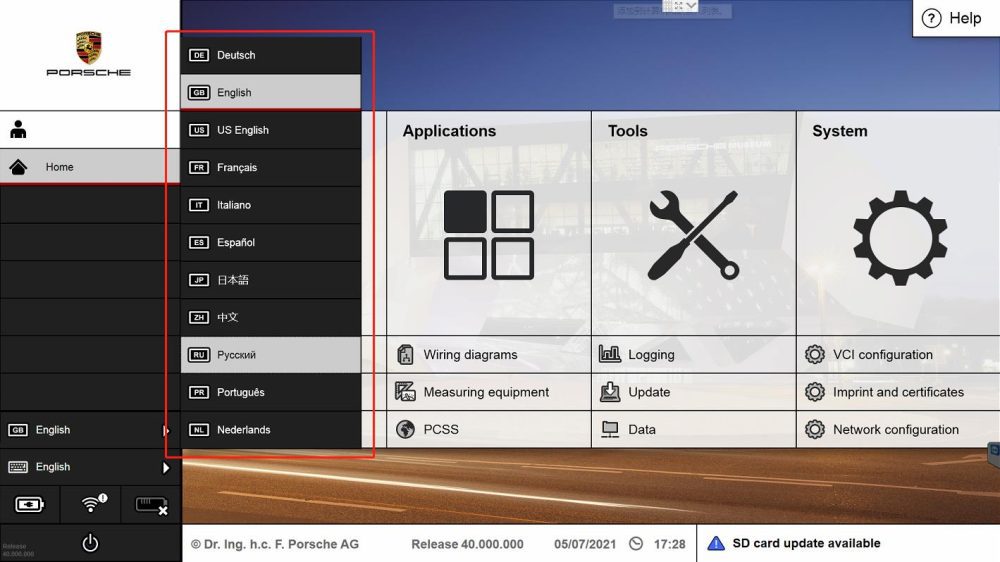The image size is (1000, 562).
Task: Open the System gear icon
Action: pyautogui.click(x=899, y=235)
